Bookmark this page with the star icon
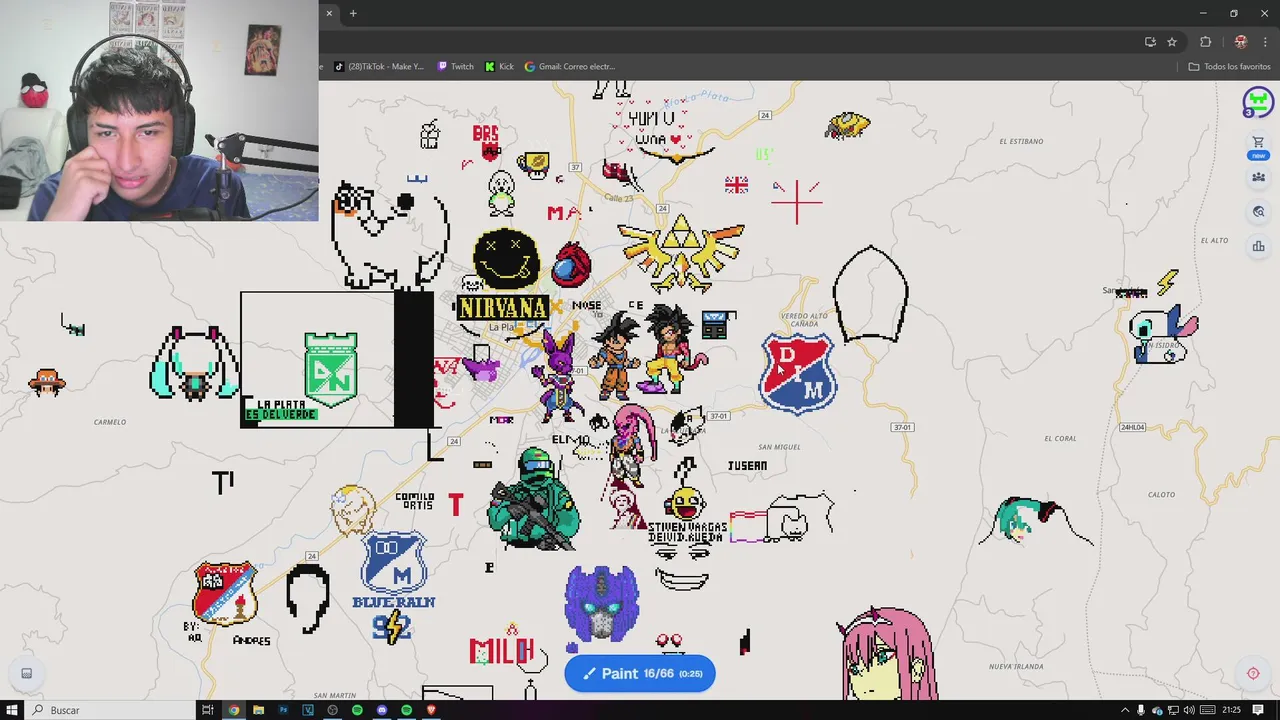Viewport: 1280px width, 720px height. (x=1172, y=42)
